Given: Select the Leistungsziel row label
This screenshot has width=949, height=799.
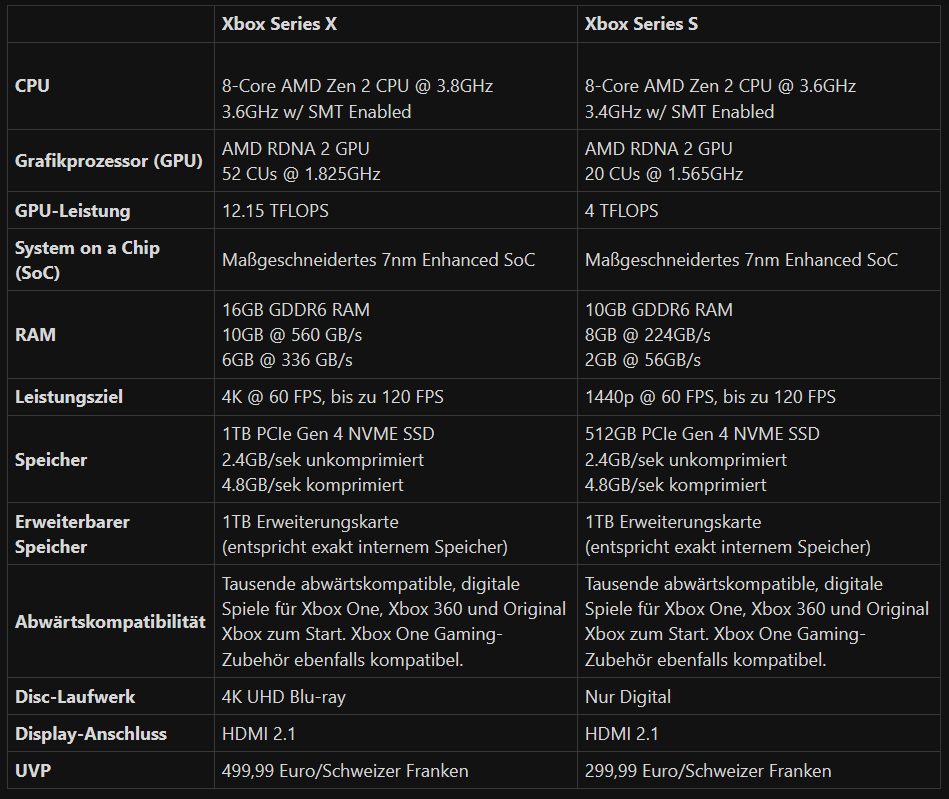Looking at the screenshot, I should (x=67, y=397).
